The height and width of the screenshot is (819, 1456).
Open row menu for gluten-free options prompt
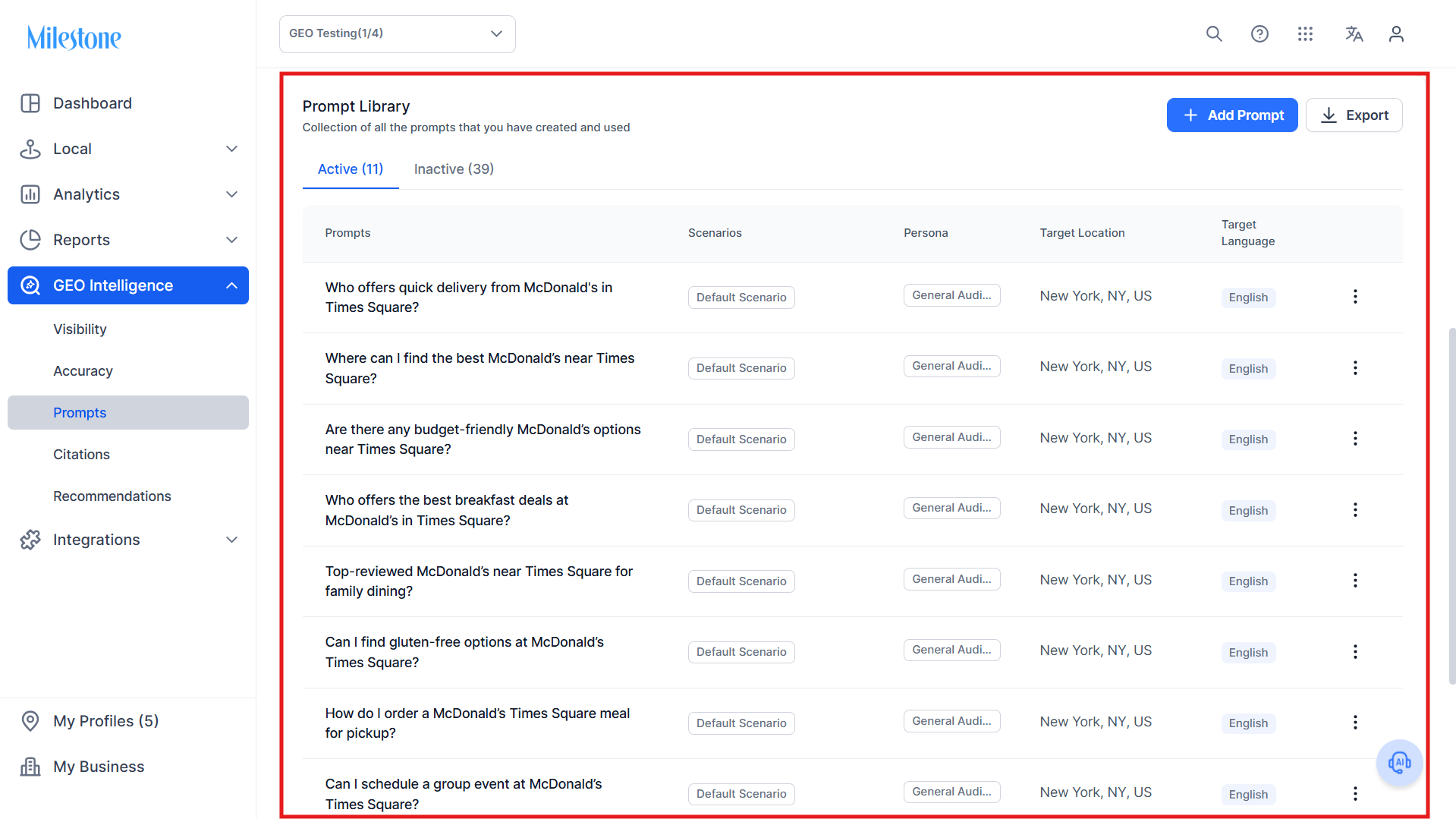(1355, 652)
